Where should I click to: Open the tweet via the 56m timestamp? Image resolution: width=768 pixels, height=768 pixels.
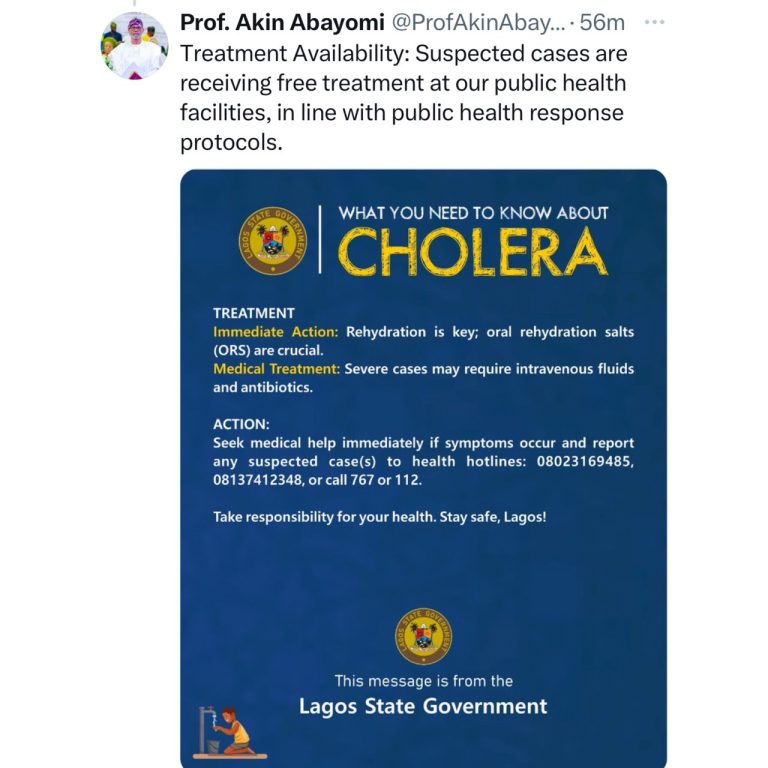603,22
